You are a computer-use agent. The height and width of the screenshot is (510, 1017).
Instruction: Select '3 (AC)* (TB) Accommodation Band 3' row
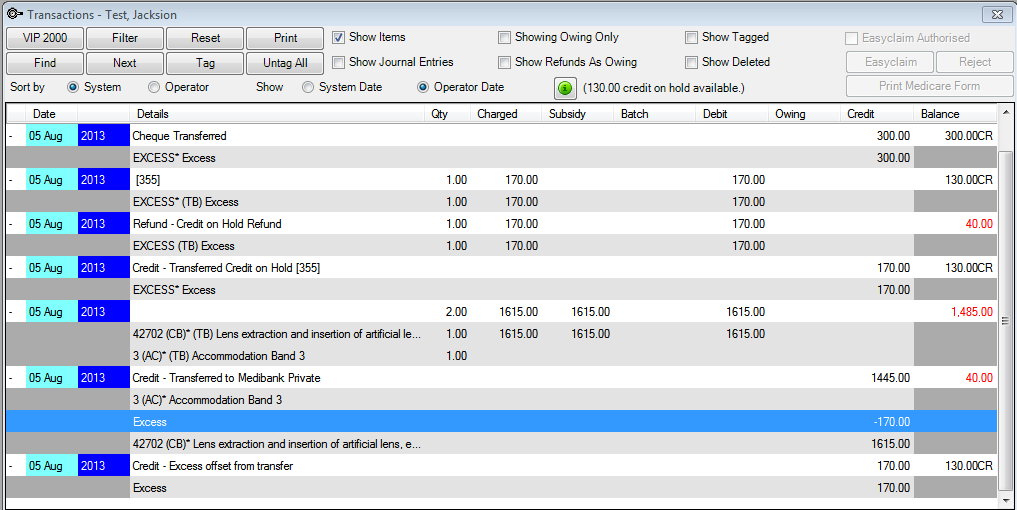[501, 356]
